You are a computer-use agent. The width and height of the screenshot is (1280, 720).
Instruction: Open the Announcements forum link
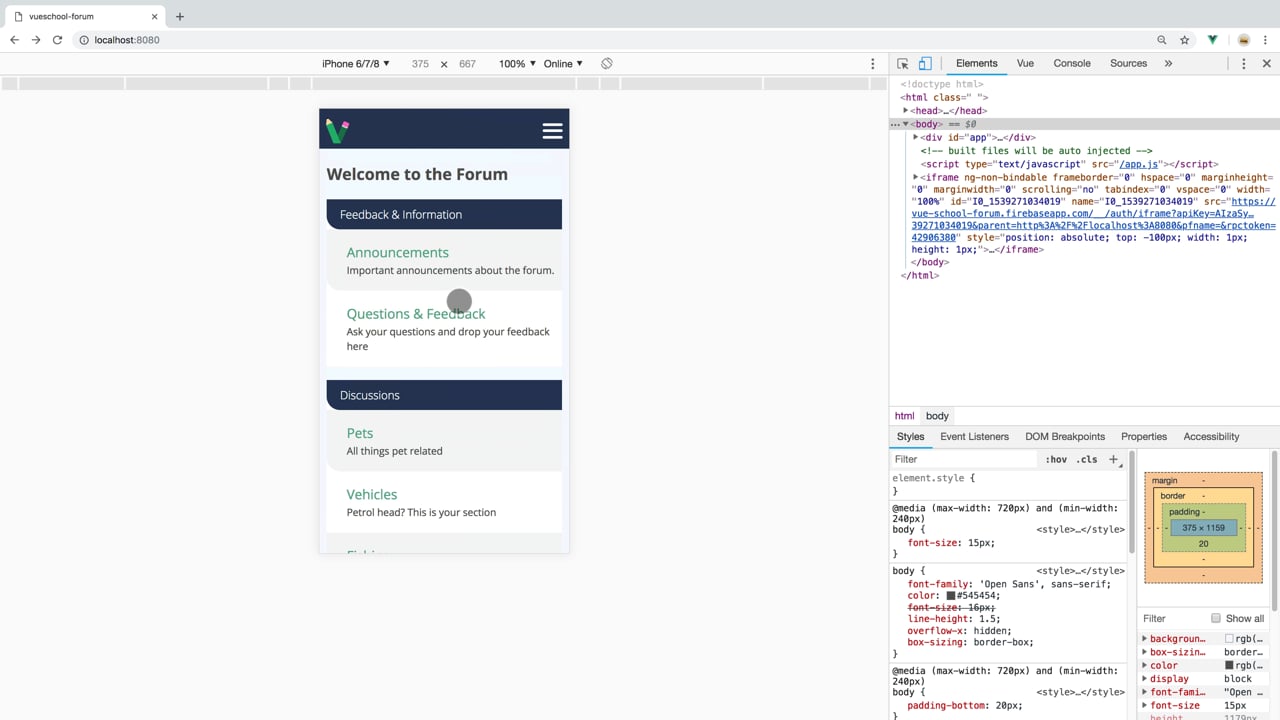pyautogui.click(x=397, y=252)
